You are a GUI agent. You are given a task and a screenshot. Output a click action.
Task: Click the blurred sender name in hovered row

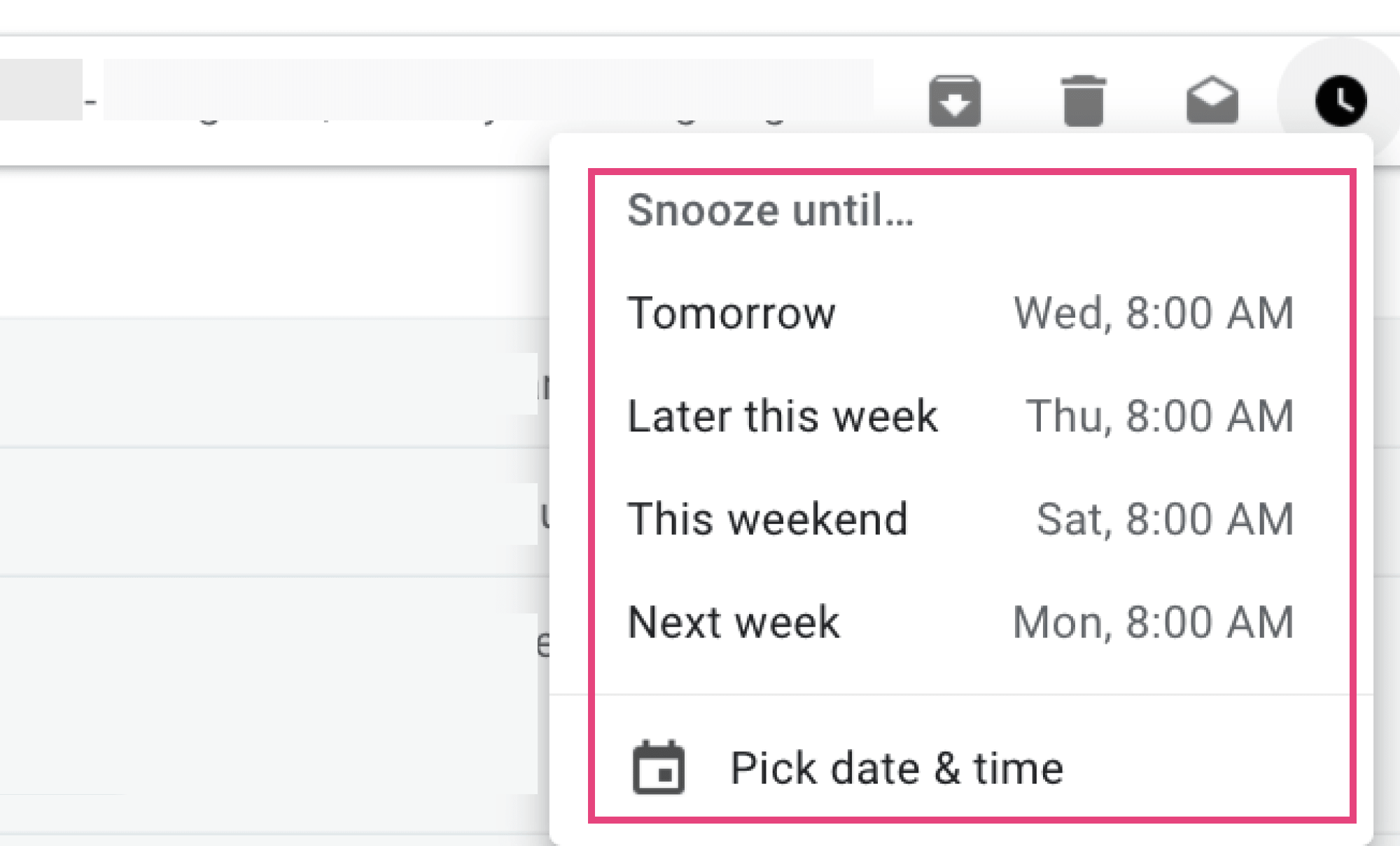[41, 90]
